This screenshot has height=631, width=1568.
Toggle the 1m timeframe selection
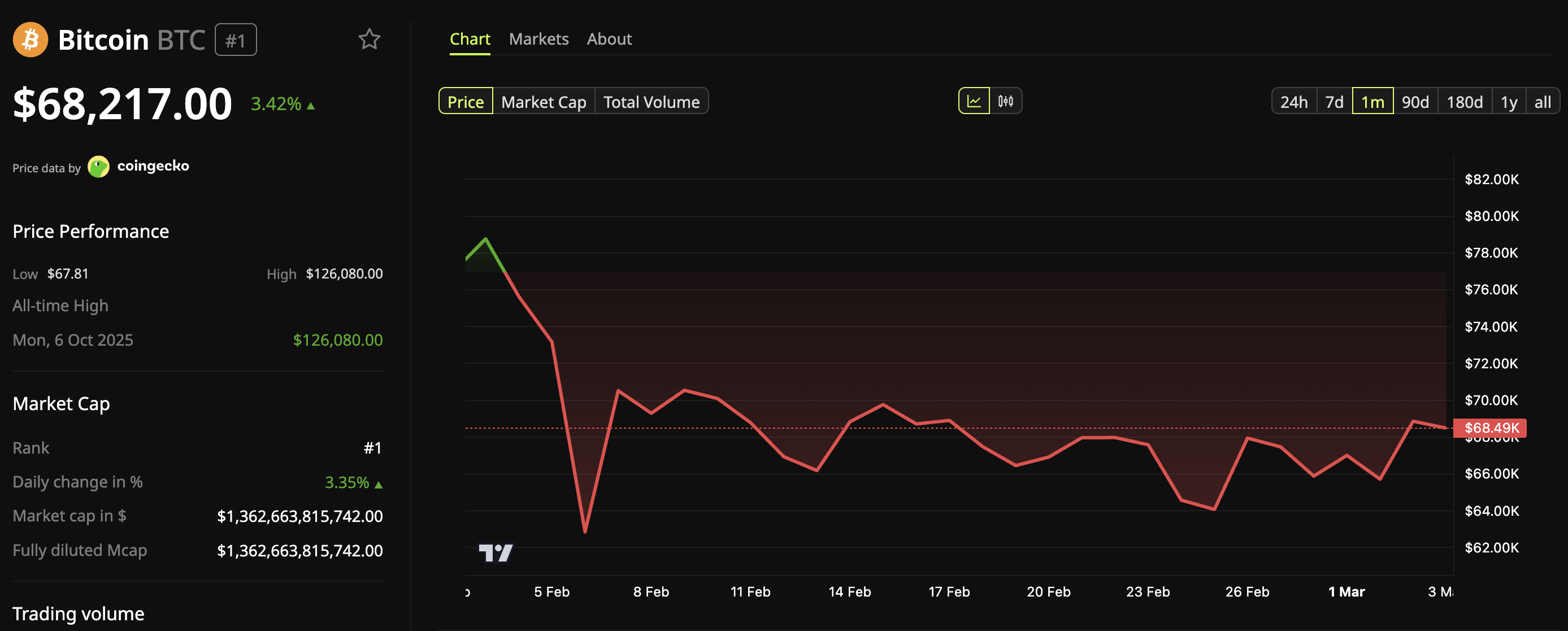[1373, 101]
